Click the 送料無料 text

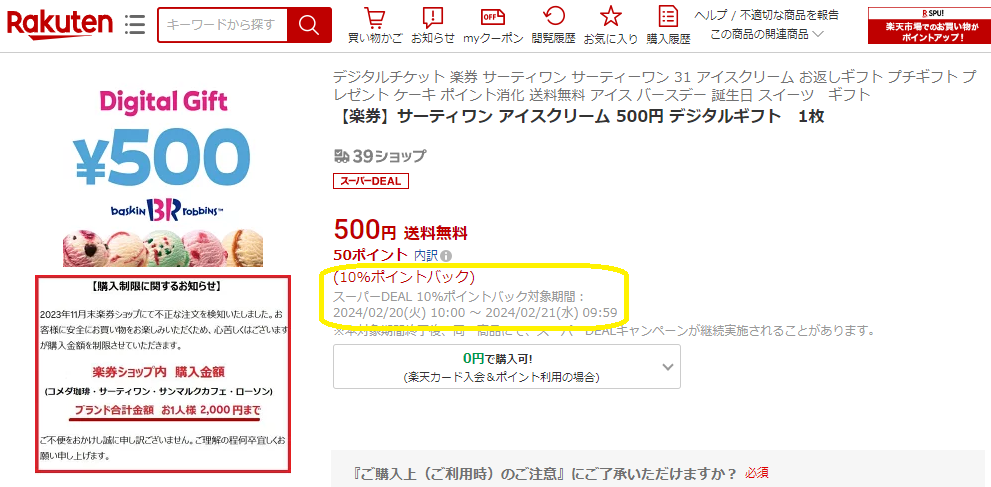click(x=435, y=233)
